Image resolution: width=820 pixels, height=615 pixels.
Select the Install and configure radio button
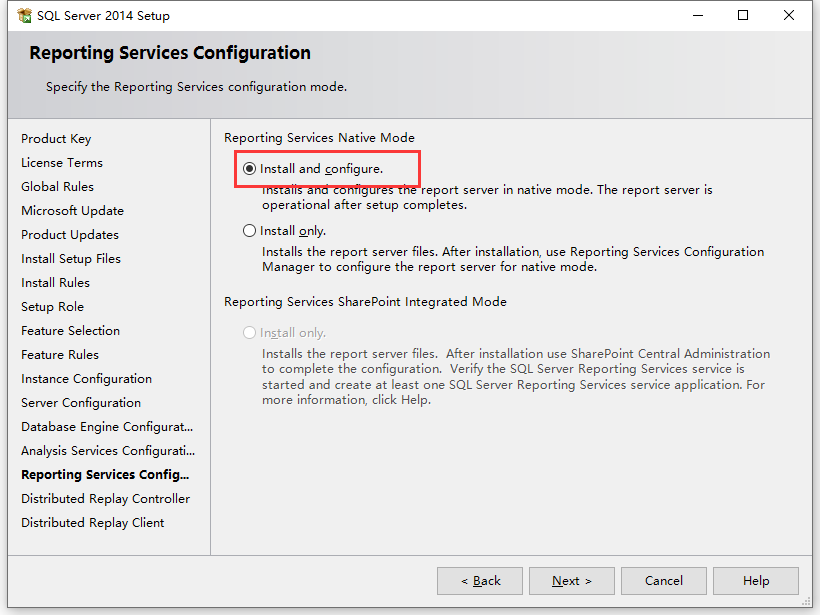(x=249, y=168)
